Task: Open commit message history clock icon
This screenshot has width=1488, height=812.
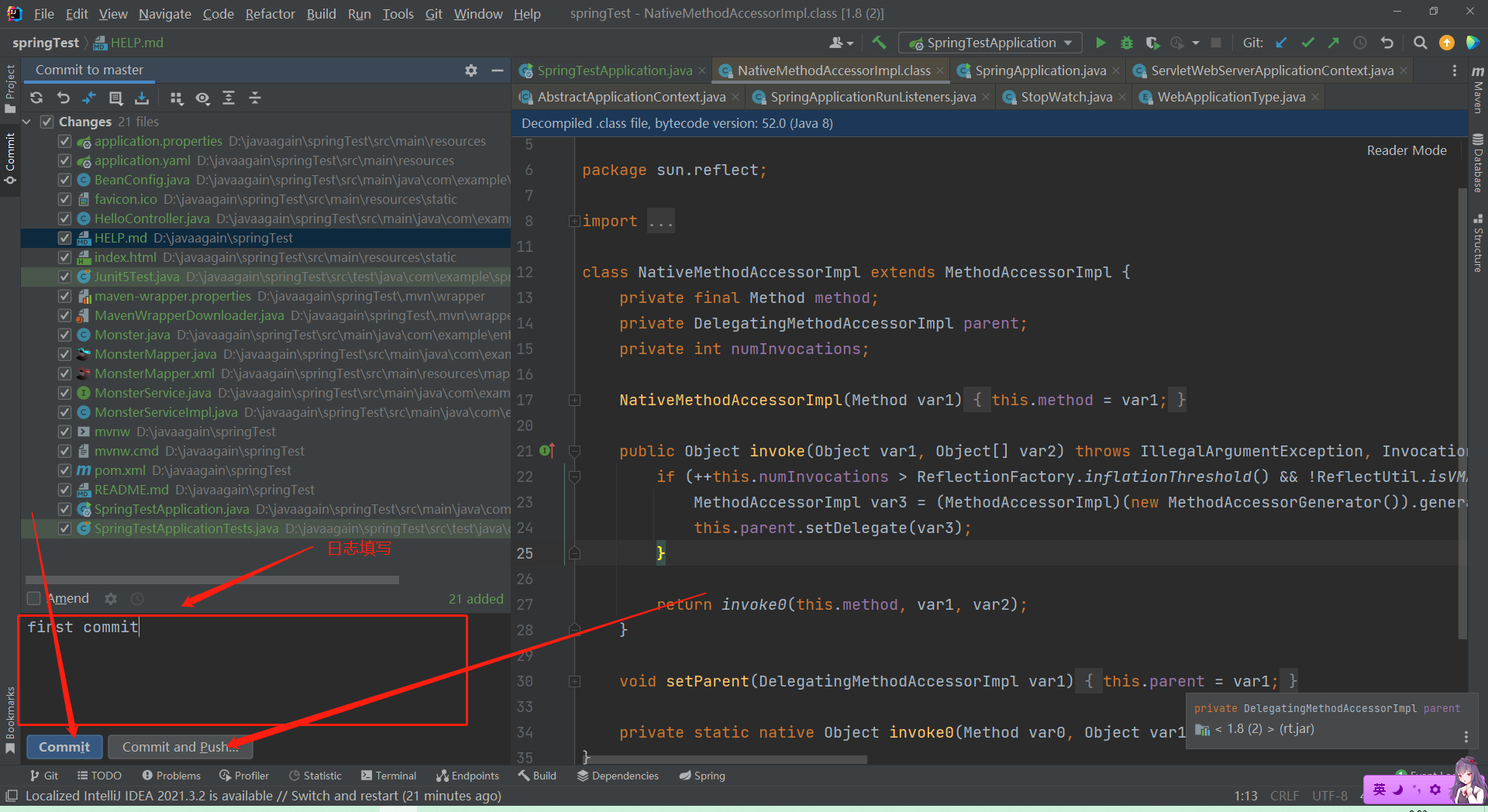Action: pyautogui.click(x=137, y=599)
